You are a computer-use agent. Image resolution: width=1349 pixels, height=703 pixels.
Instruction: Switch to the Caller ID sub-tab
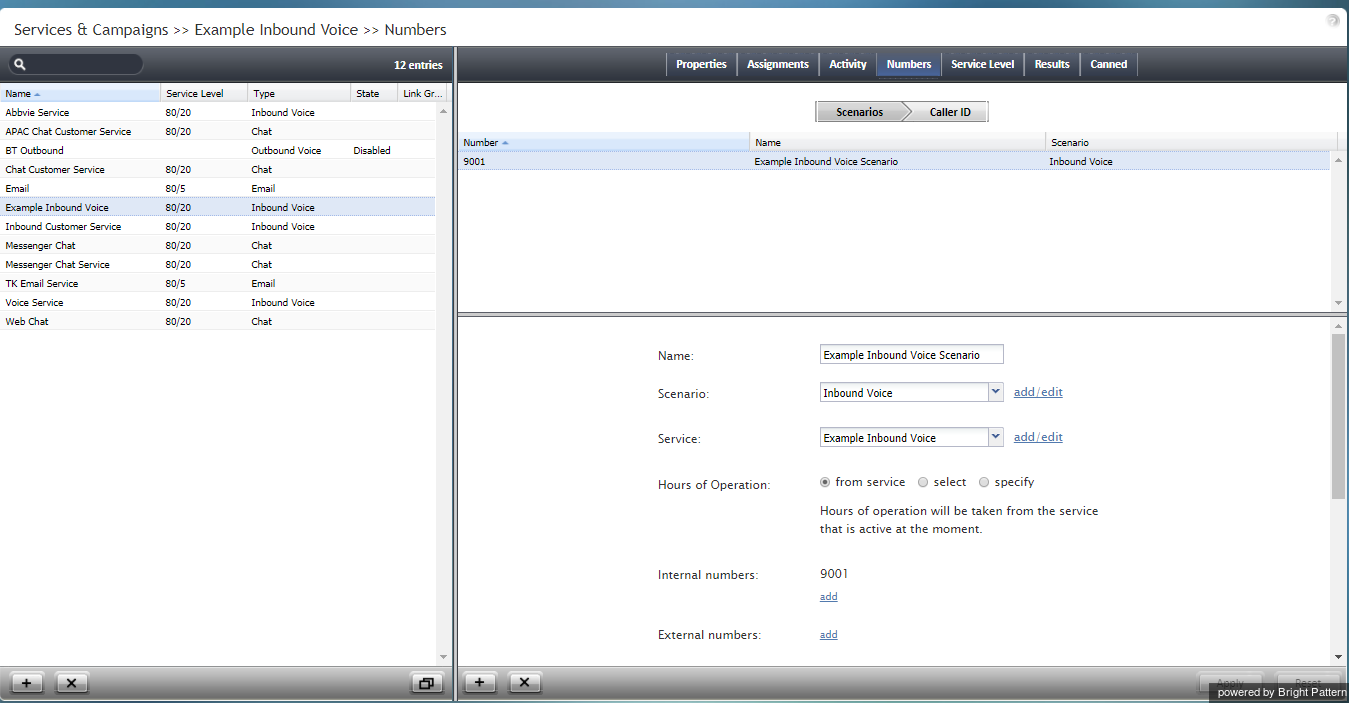coord(950,112)
